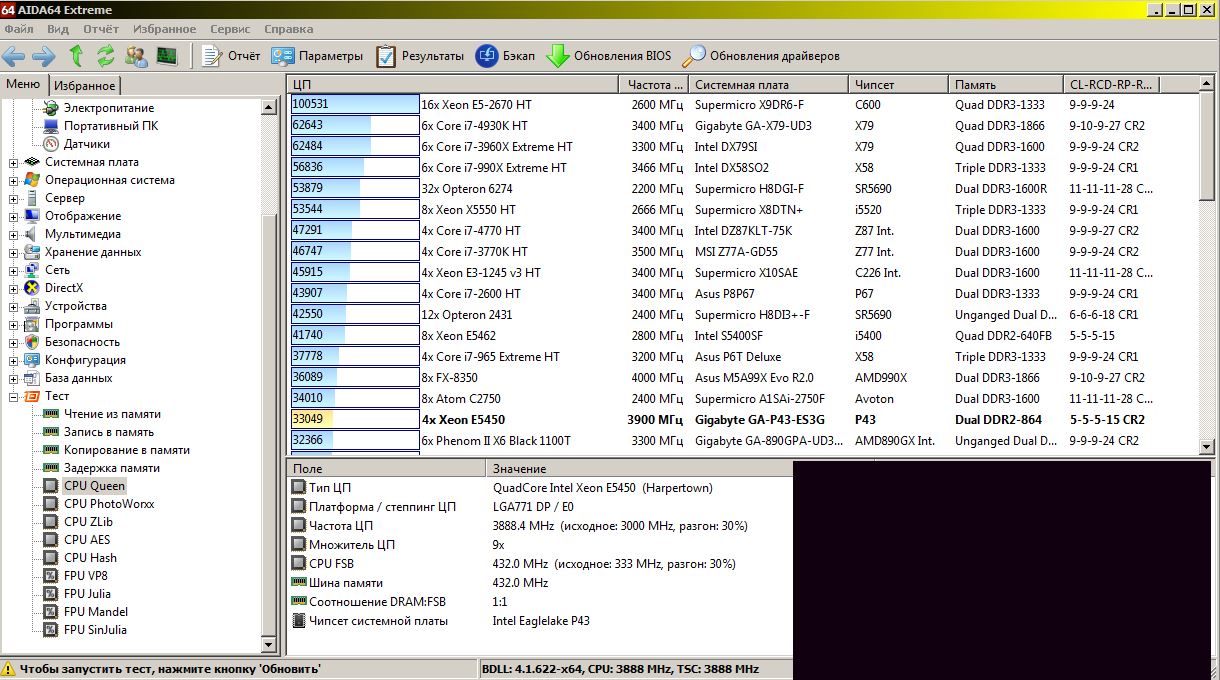Viewport: 1220px width, 680px height.
Task: Collapse the Тест tree node
Action: (13, 396)
